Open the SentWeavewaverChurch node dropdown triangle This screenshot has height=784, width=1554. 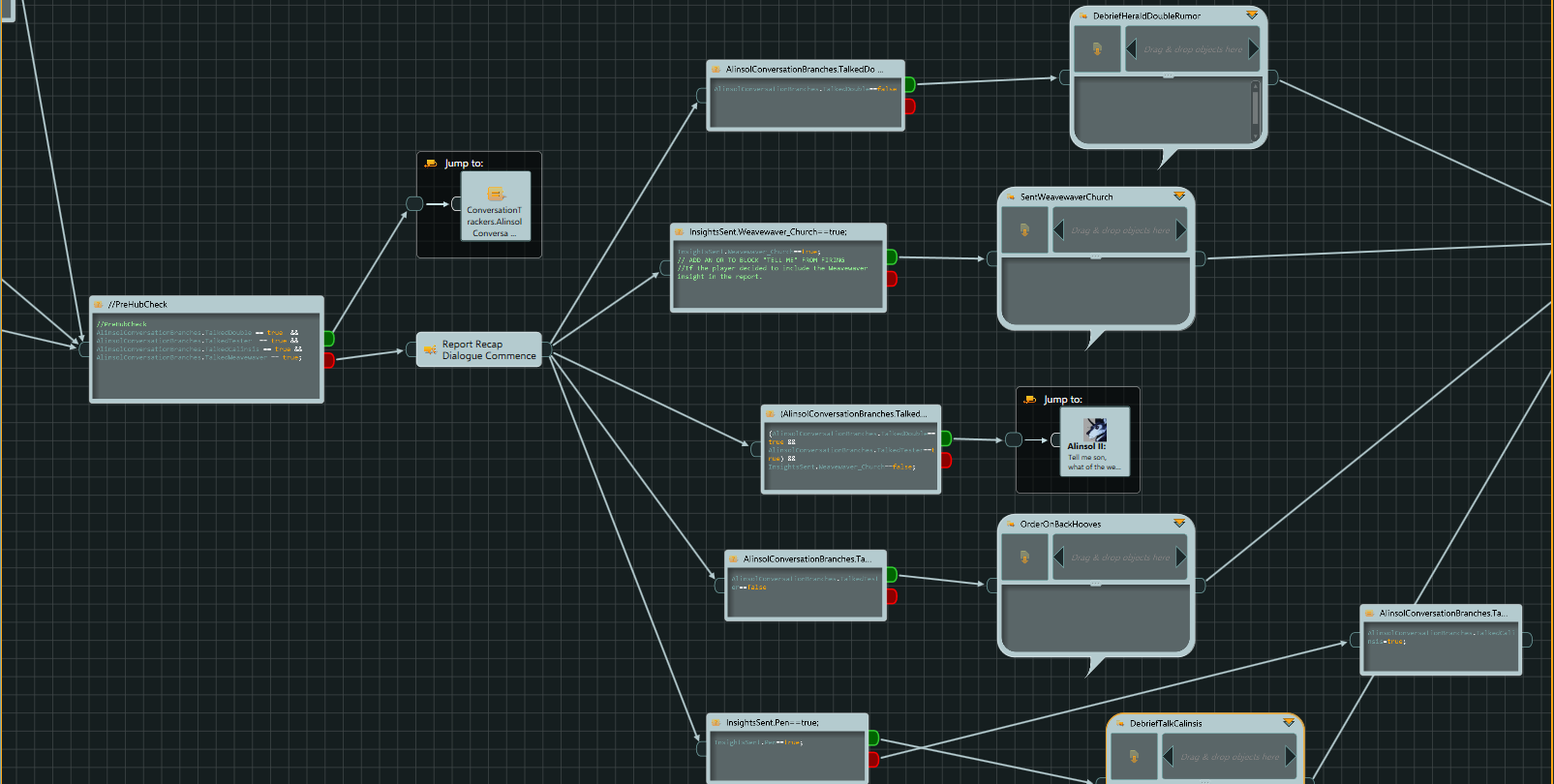tap(1178, 196)
